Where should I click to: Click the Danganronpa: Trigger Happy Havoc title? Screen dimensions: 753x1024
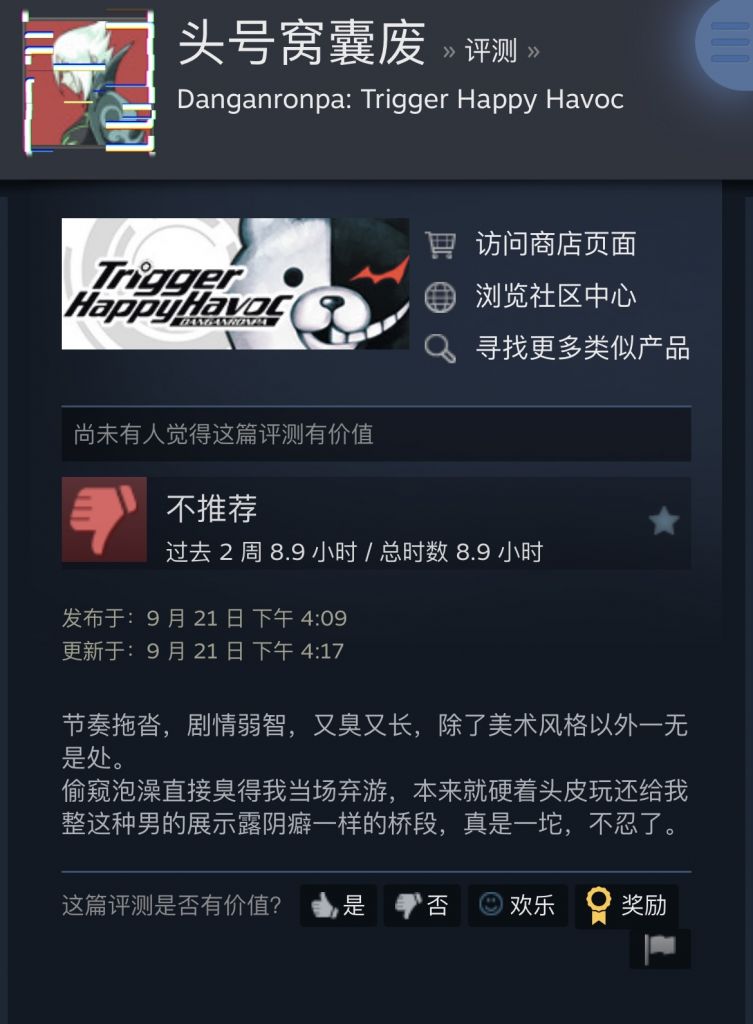coord(400,100)
